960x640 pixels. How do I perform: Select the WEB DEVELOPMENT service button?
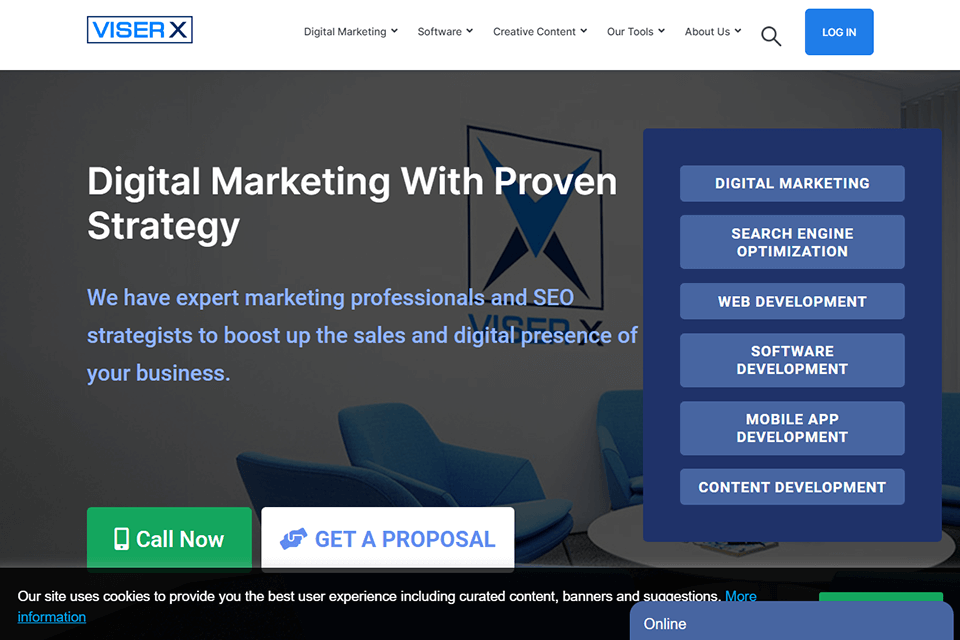click(x=792, y=301)
